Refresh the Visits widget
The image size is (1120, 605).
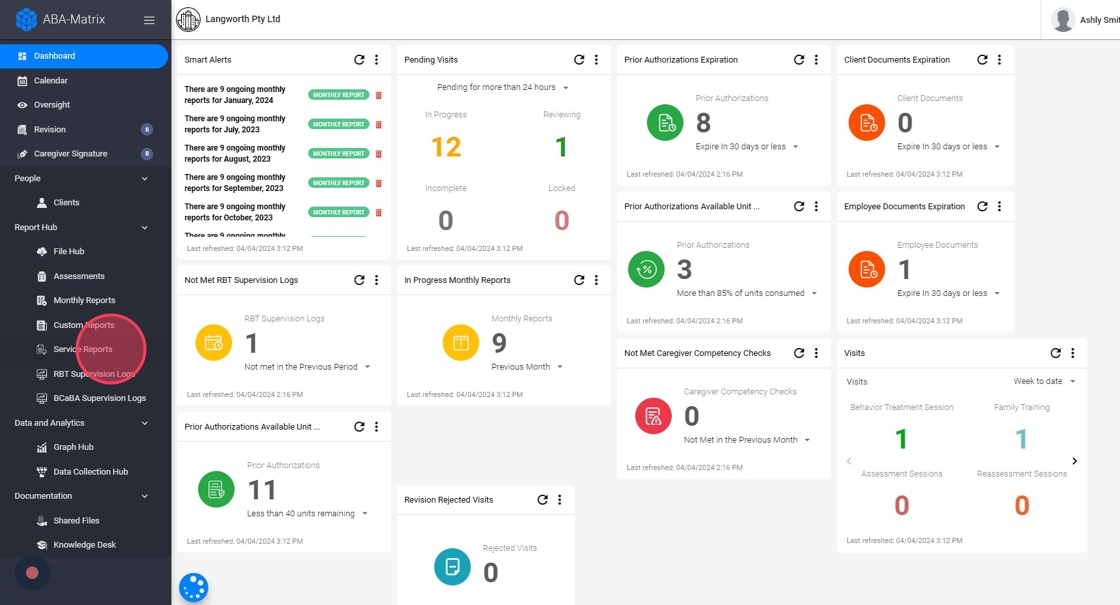tap(1056, 353)
